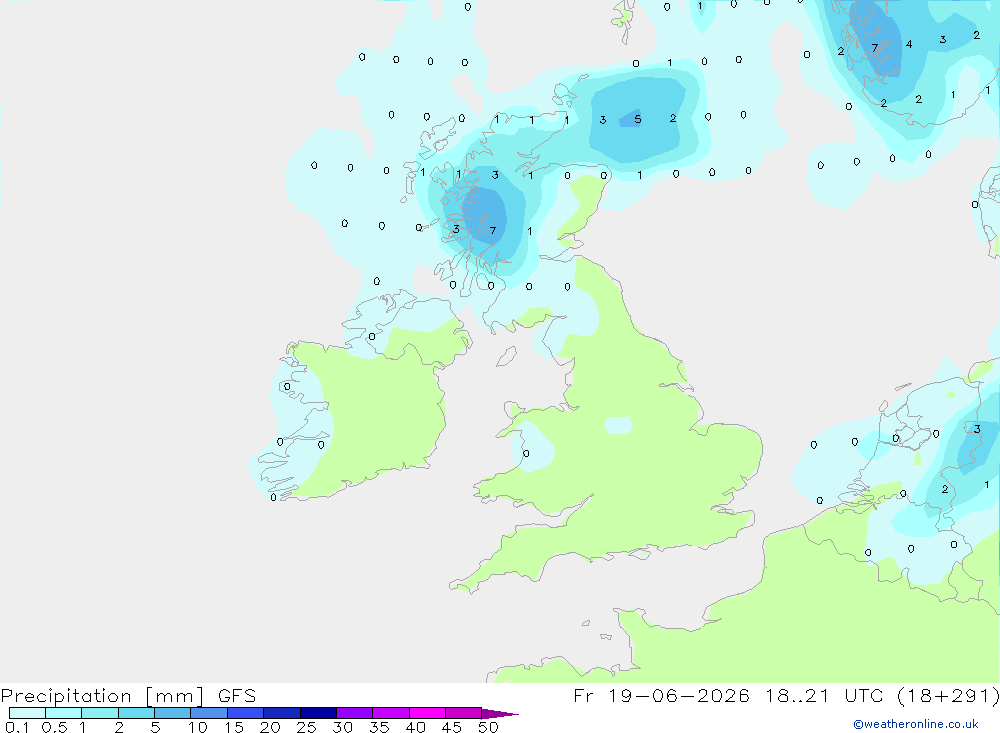Click the '40' legend scale label
The height and width of the screenshot is (733, 1000).
[415, 727]
